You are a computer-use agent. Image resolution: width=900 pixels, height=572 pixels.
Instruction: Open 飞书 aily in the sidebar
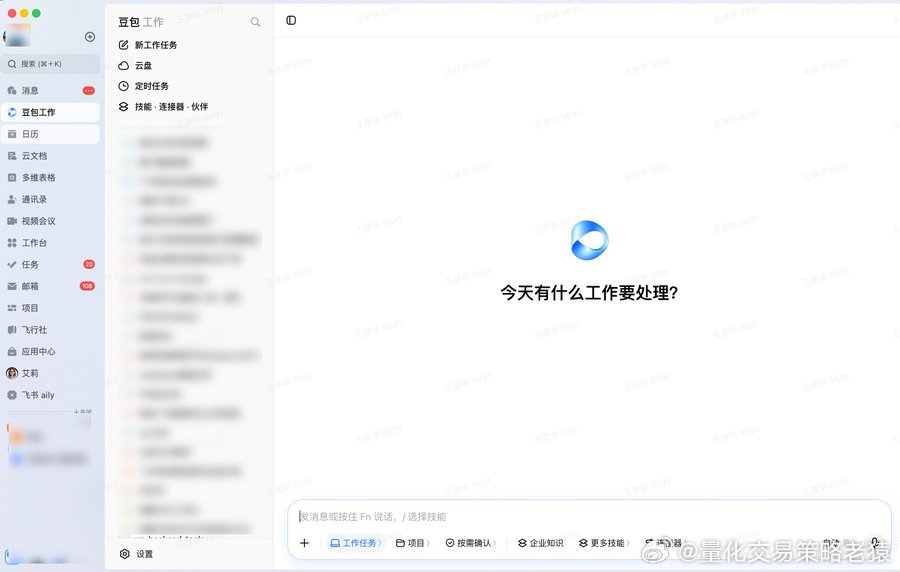(x=51, y=395)
